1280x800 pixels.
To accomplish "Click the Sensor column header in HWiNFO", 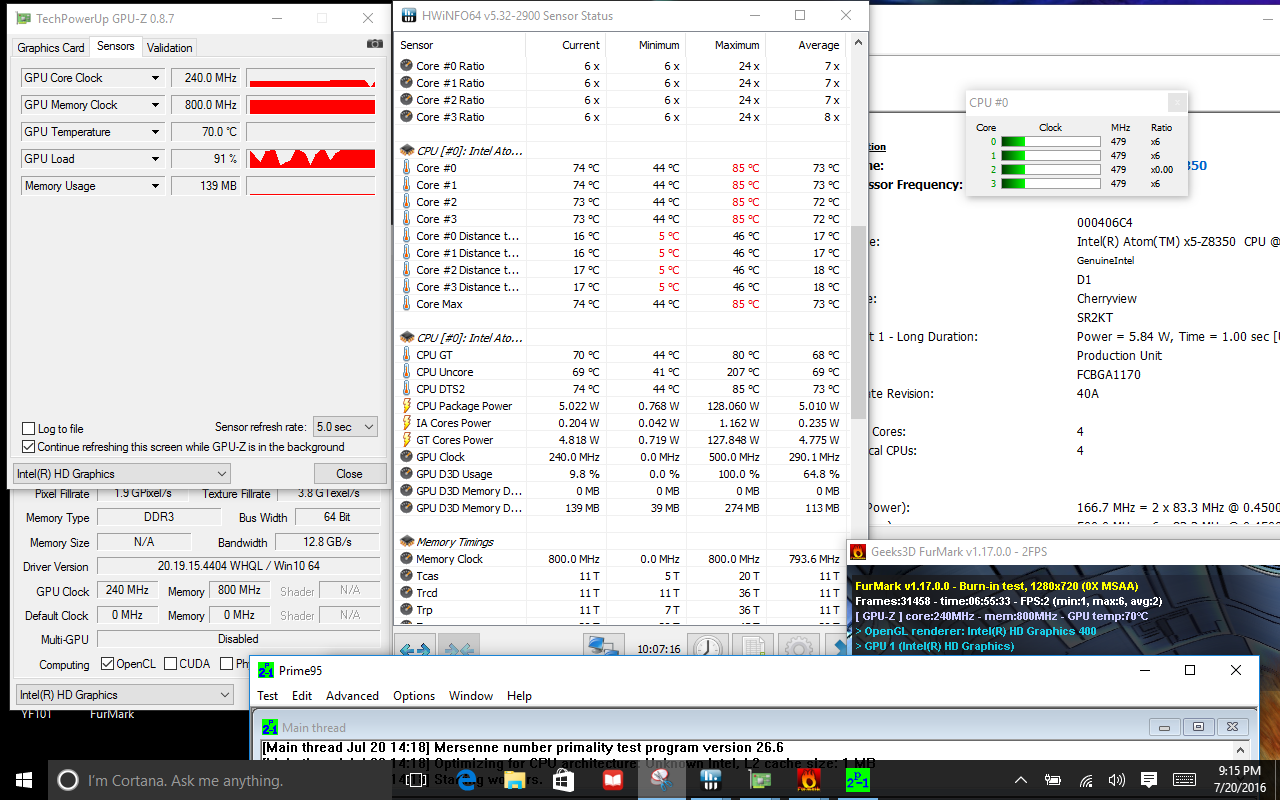I will tap(460, 45).
